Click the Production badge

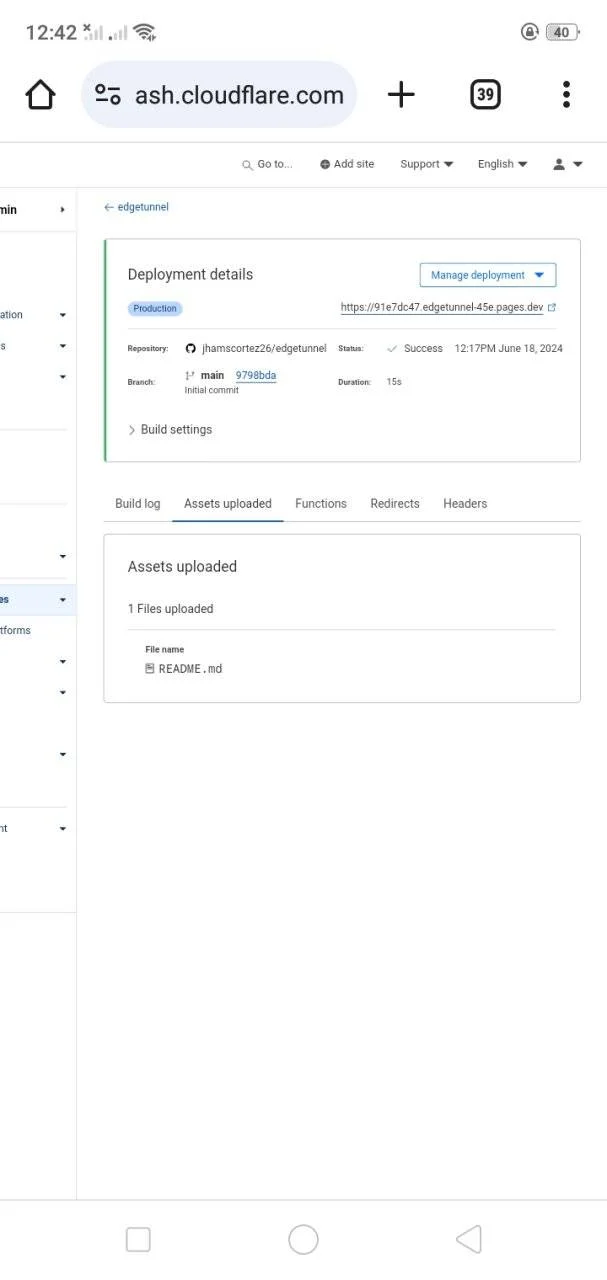(155, 309)
